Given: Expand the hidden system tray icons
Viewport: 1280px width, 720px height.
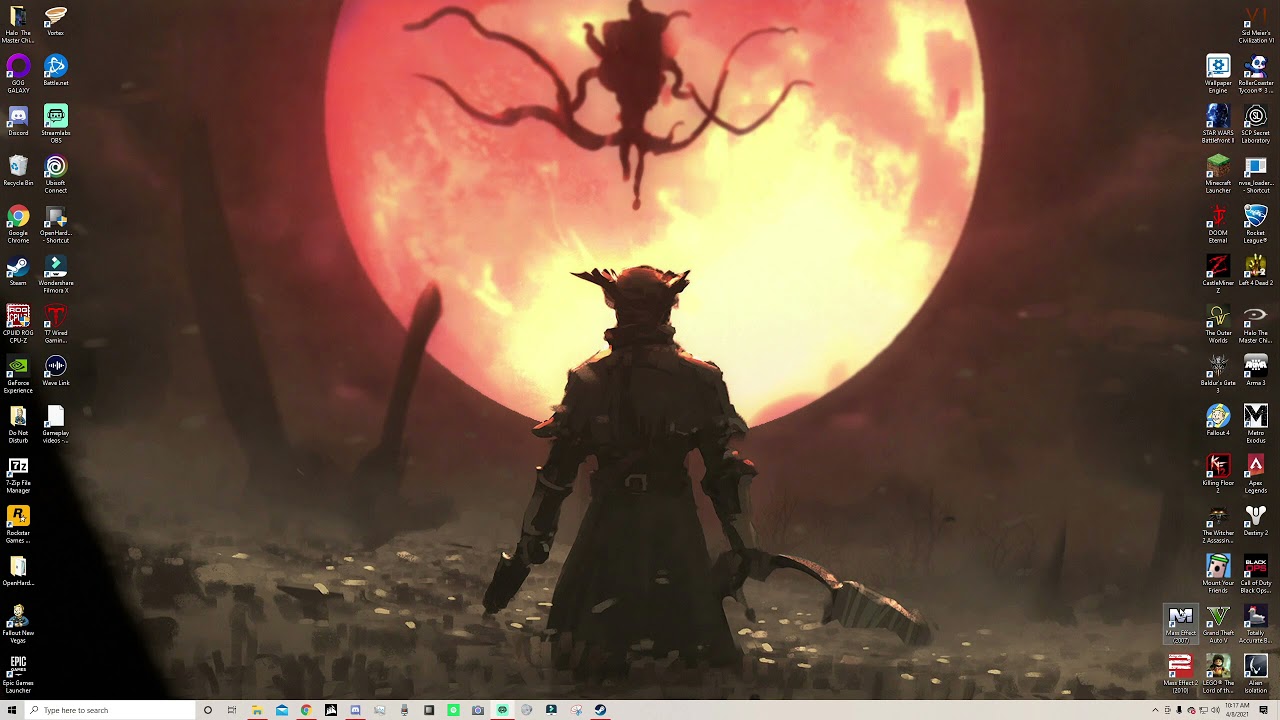Looking at the screenshot, I should (1156, 710).
